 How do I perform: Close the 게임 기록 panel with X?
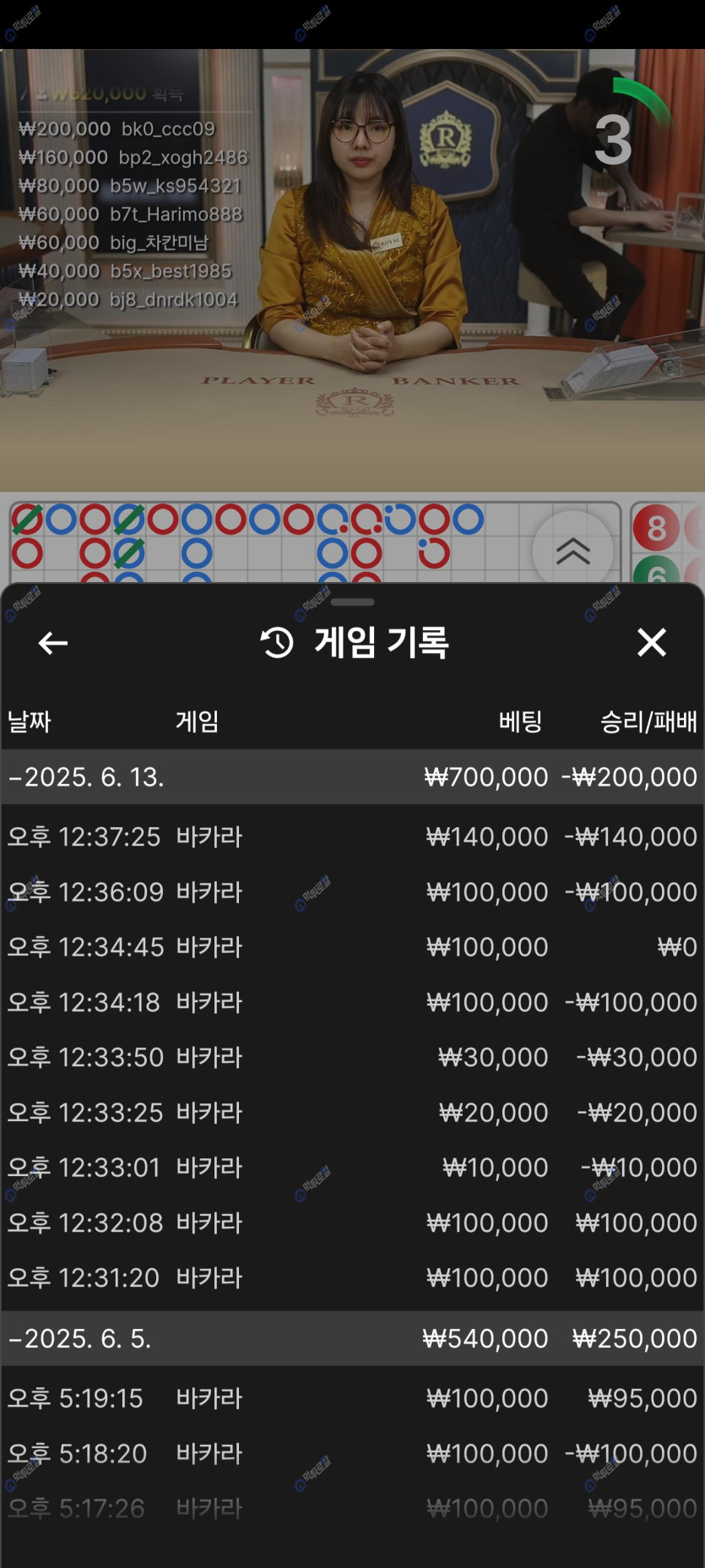(x=652, y=642)
